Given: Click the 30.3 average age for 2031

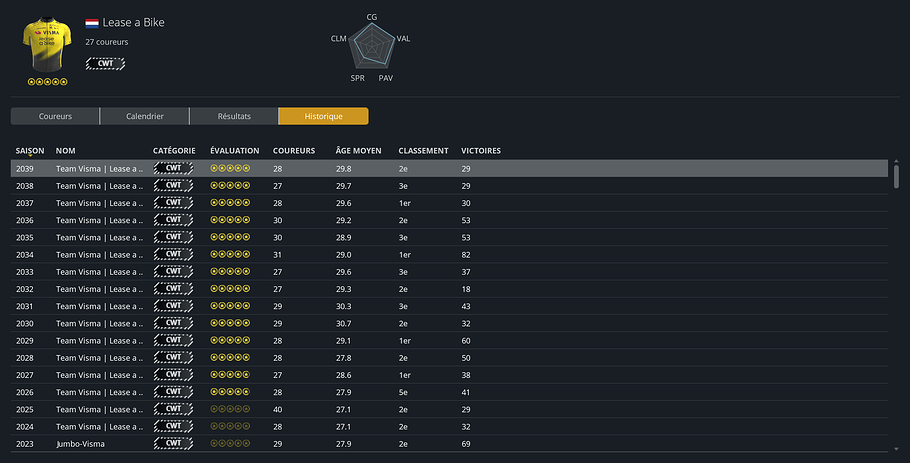Looking at the screenshot, I should pyautogui.click(x=344, y=306).
